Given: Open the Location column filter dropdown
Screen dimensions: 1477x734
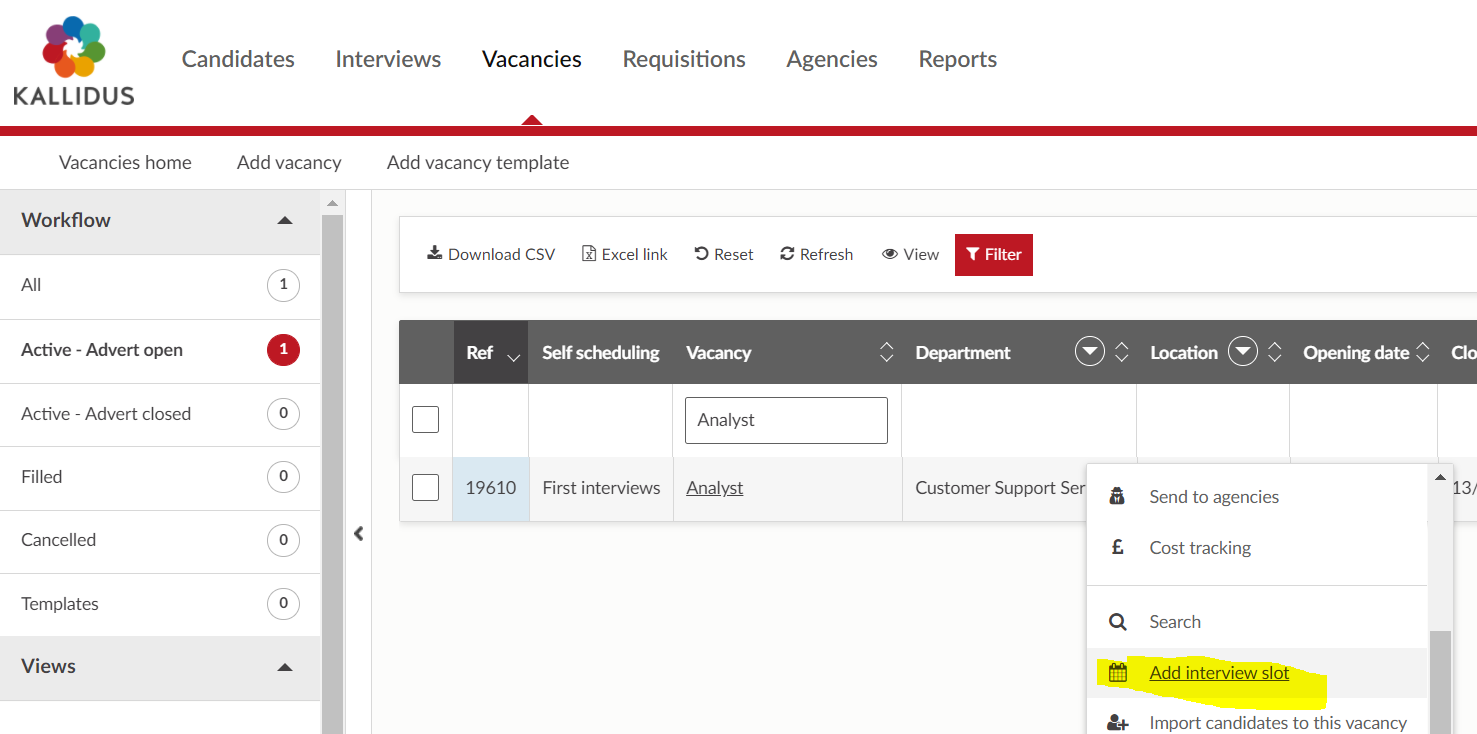Looking at the screenshot, I should coord(1242,352).
